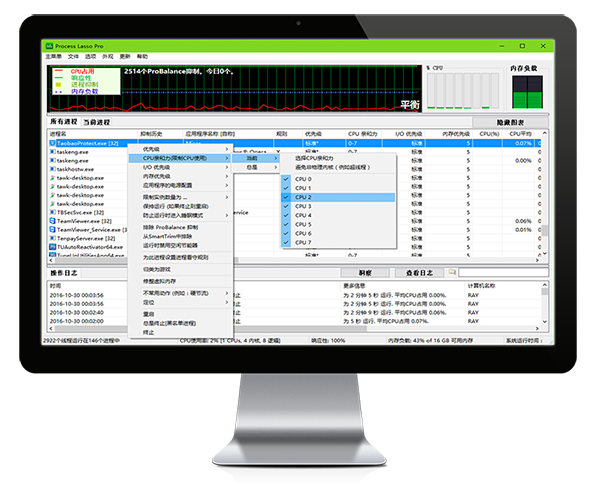600x485 pixels.
Task: Open the 更新 menu
Action: click(125, 57)
